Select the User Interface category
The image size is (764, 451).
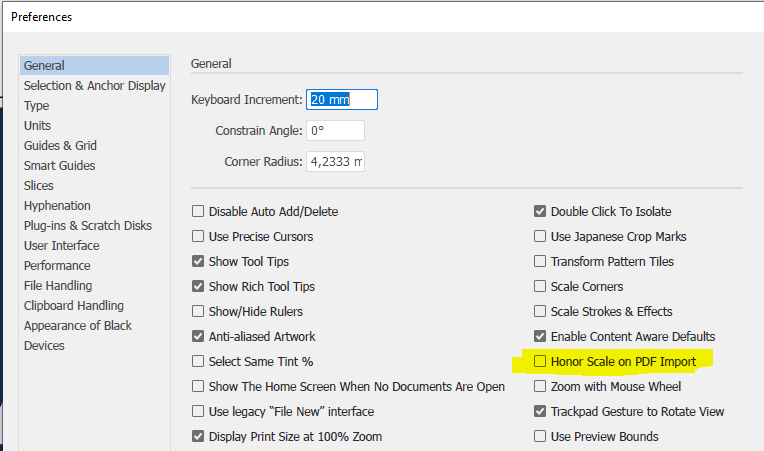pyautogui.click(x=62, y=246)
